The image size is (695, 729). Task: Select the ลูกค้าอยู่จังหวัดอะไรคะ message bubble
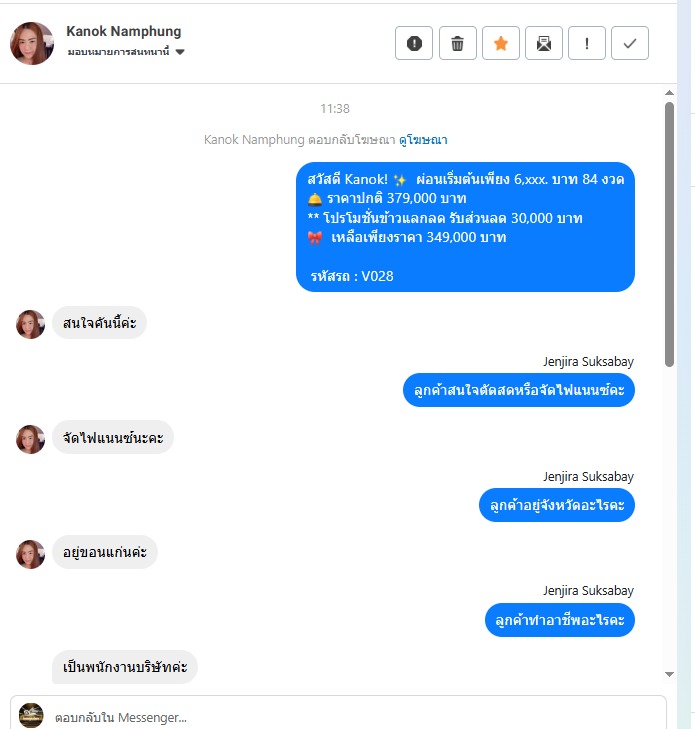(557, 505)
